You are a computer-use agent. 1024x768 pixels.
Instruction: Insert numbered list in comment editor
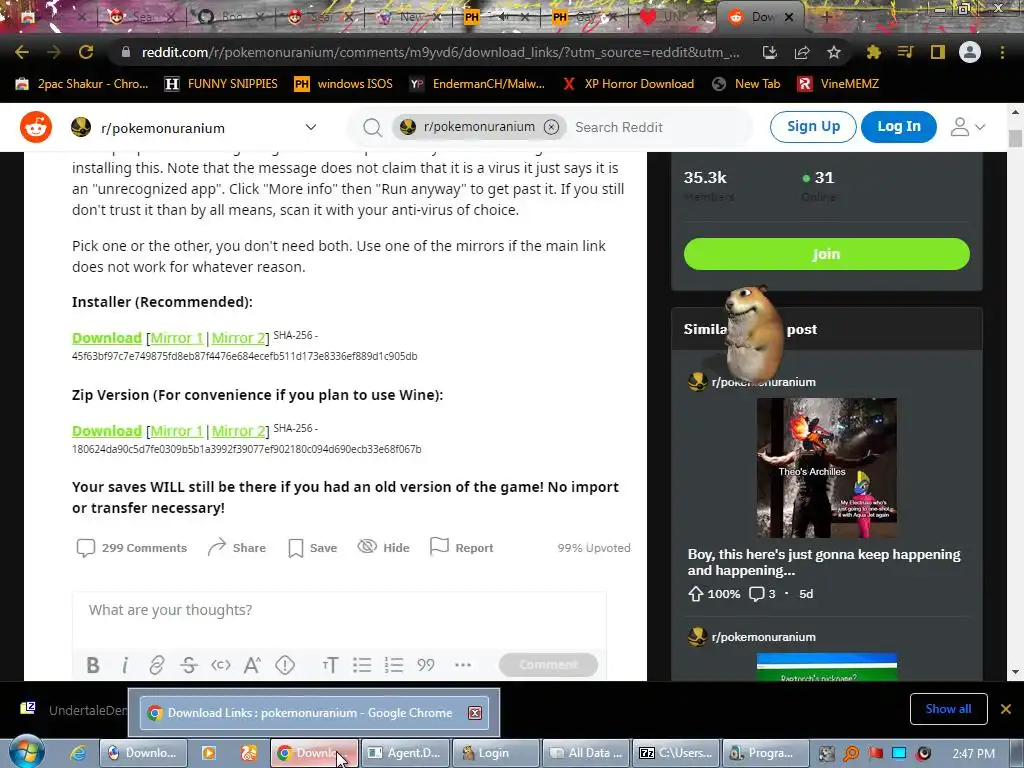pyautogui.click(x=394, y=665)
